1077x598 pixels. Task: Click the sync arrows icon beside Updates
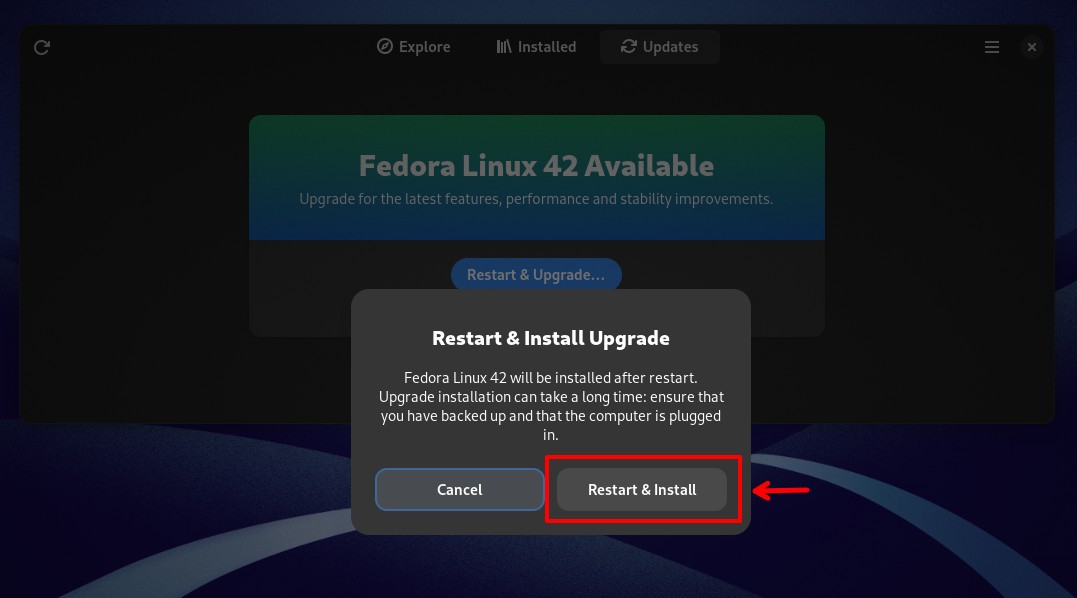click(x=628, y=46)
